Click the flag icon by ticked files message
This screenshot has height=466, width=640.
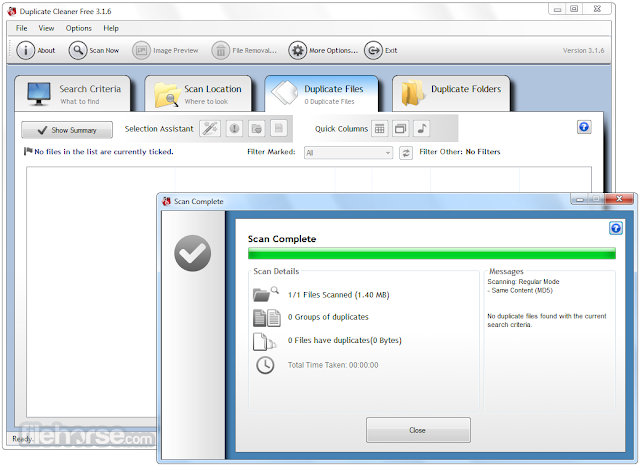28,151
